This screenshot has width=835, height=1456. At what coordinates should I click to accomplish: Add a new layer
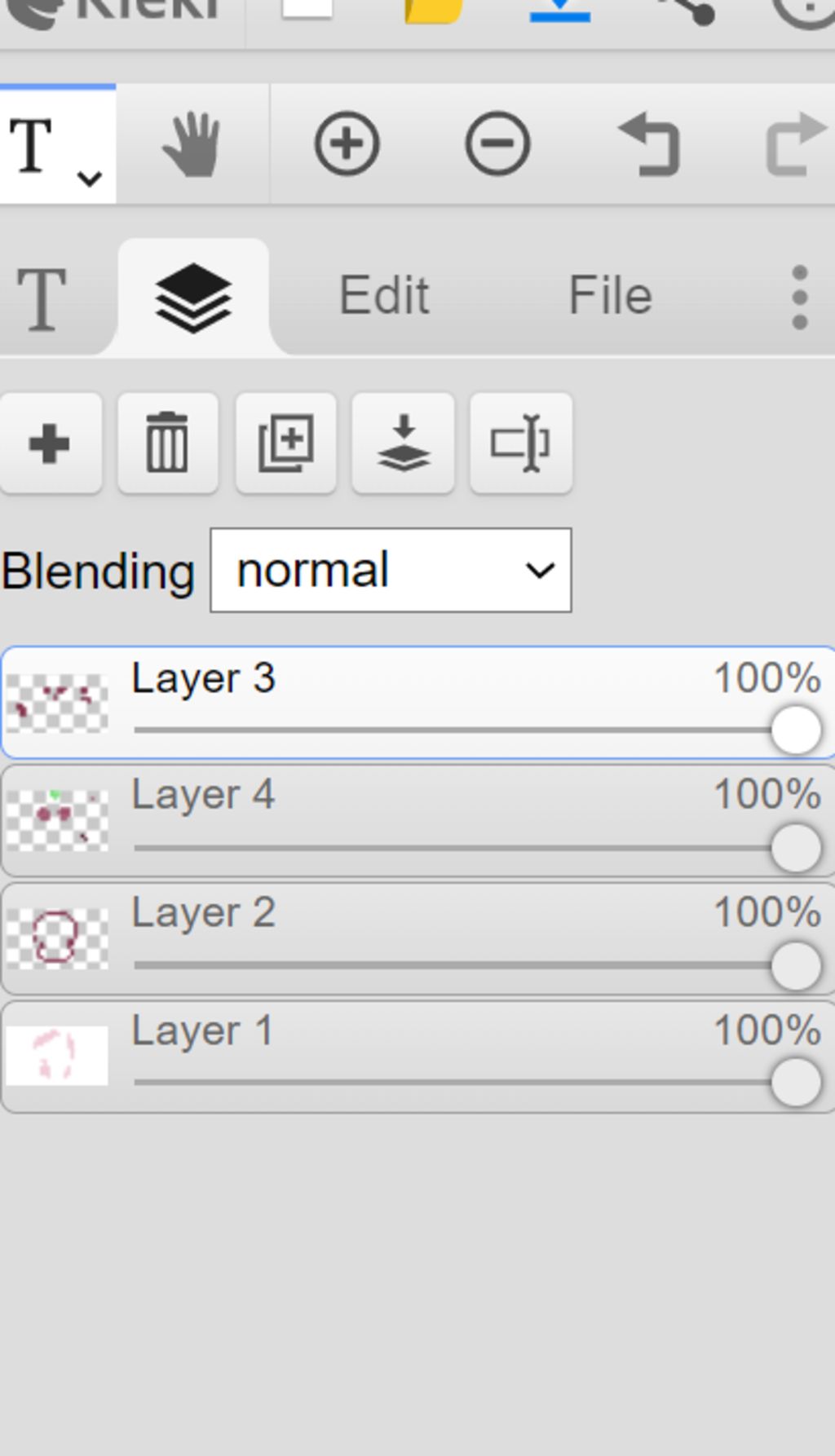pyautogui.click(x=50, y=443)
